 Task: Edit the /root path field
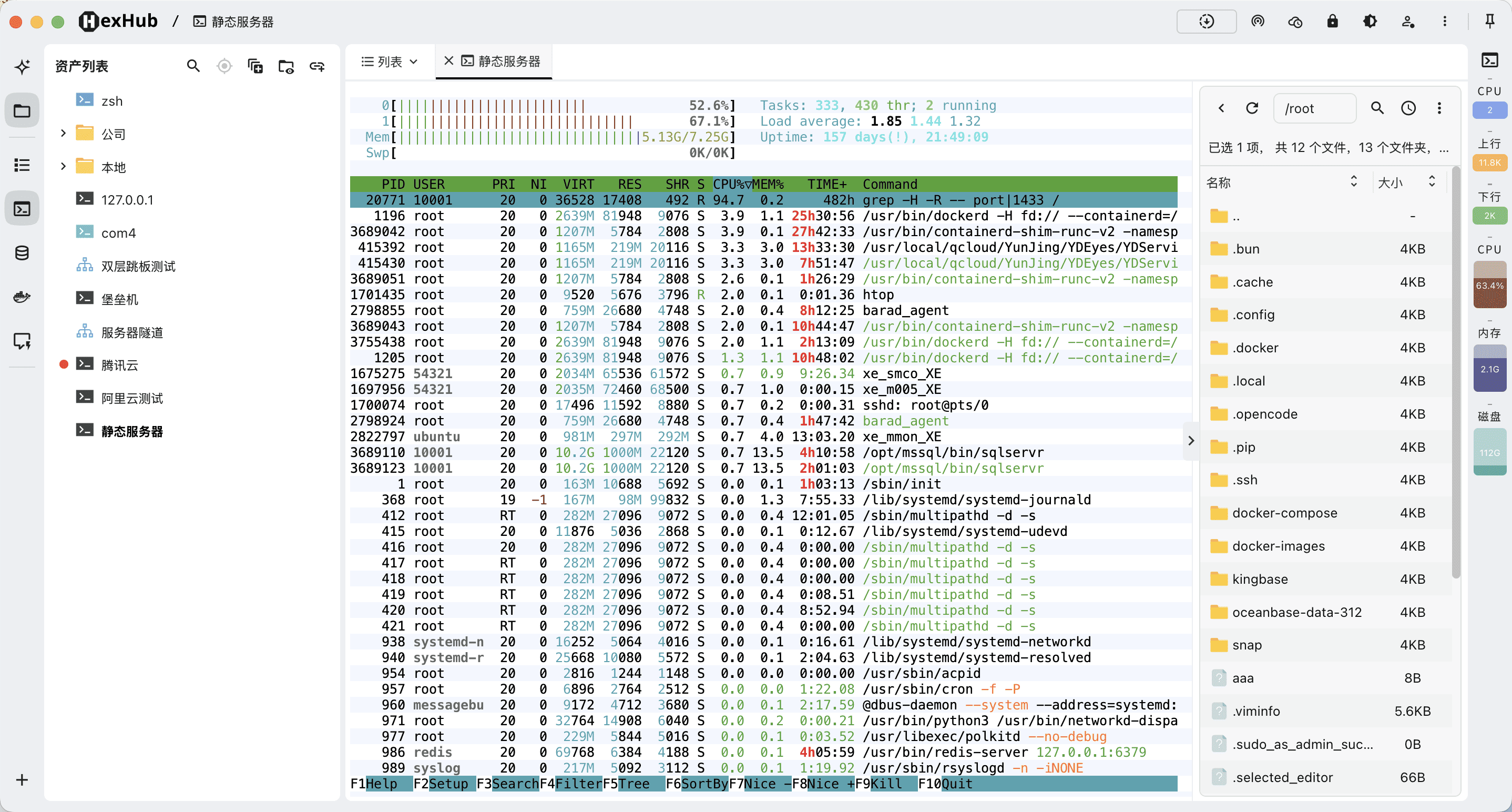pos(1314,108)
